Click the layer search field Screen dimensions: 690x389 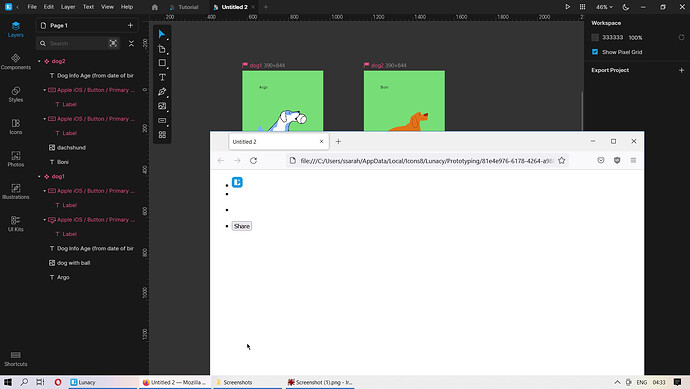[x=77, y=44]
